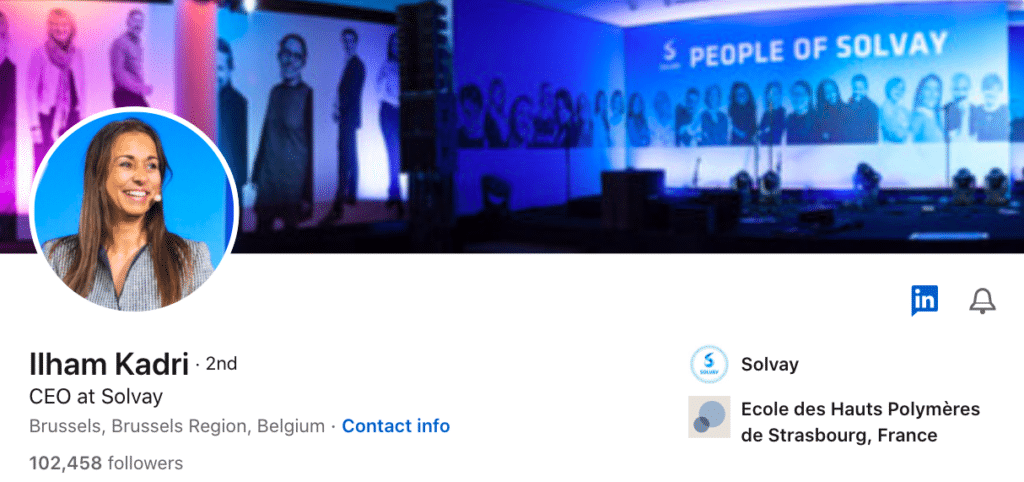1024x482 pixels.
Task: Click the Brussels, Brussels Region, Belgium location text
Action: [x=177, y=426]
